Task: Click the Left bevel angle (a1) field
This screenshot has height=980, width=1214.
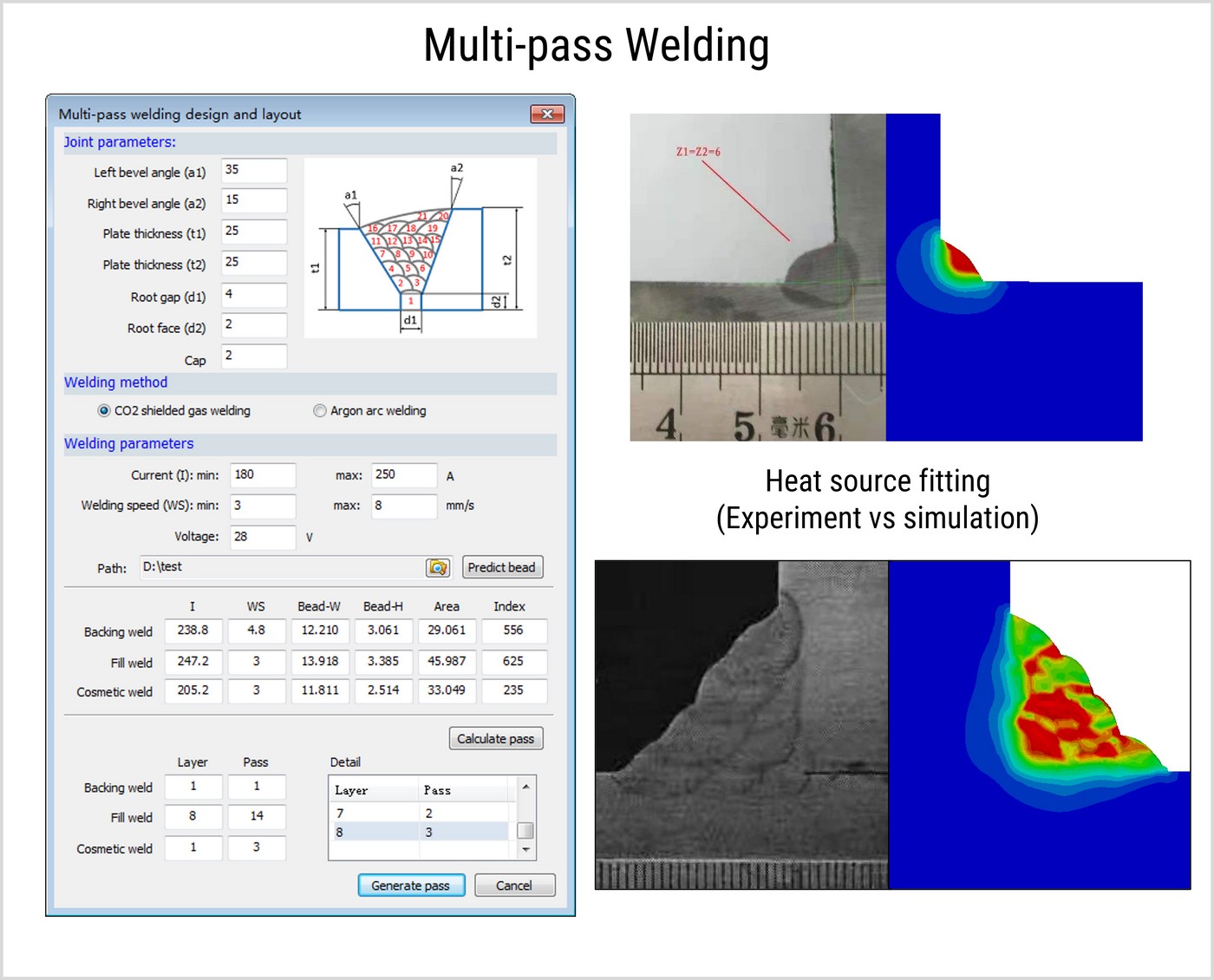Action: point(254,171)
